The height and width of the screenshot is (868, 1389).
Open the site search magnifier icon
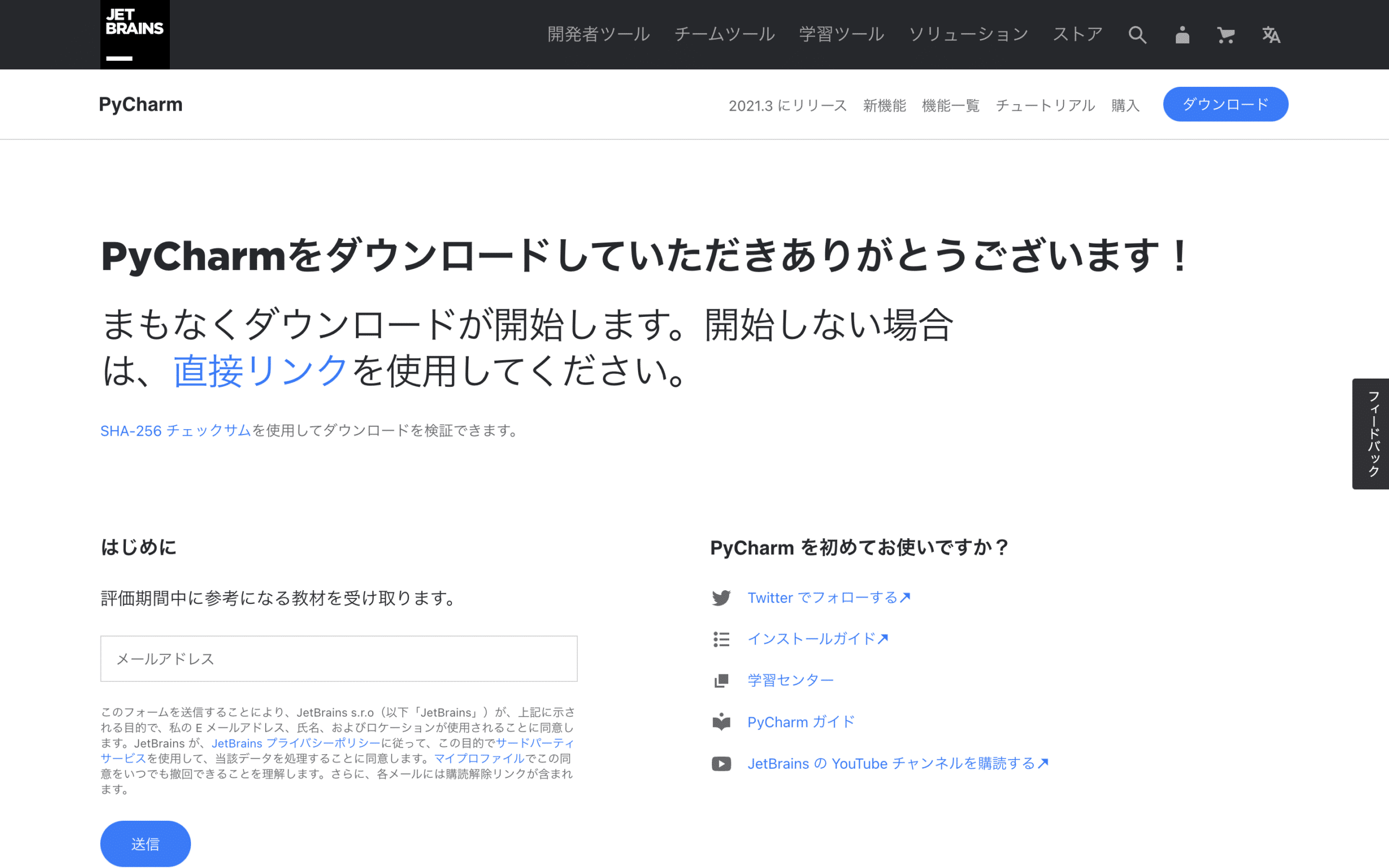pyautogui.click(x=1137, y=35)
